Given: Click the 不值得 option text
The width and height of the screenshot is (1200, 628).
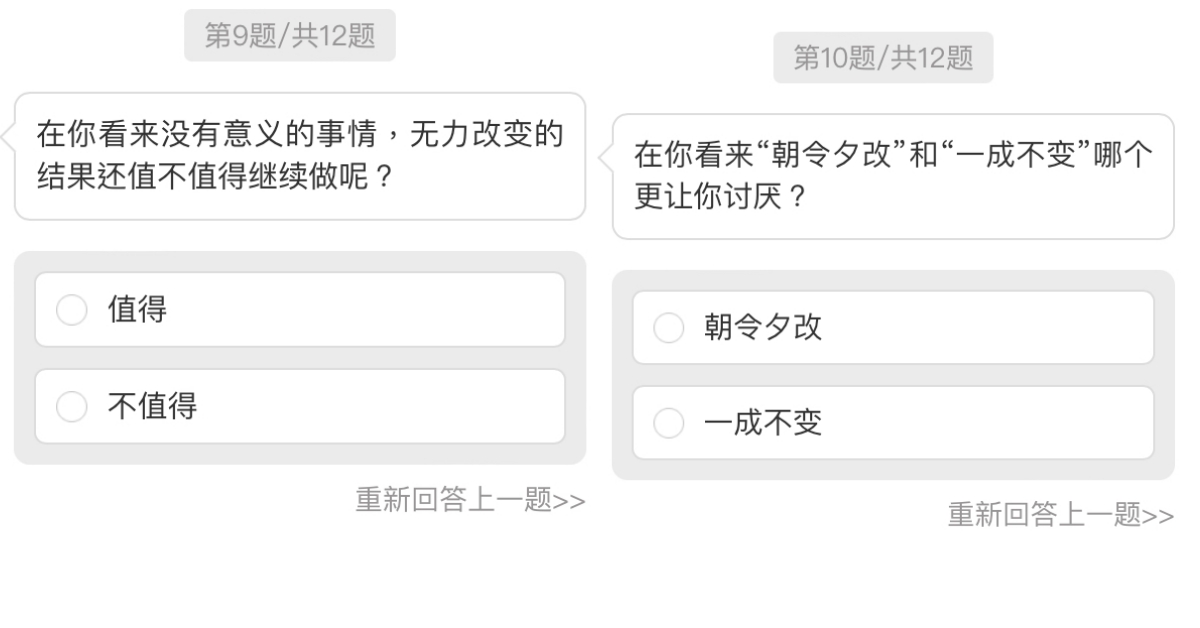Looking at the screenshot, I should pyautogui.click(x=152, y=406).
